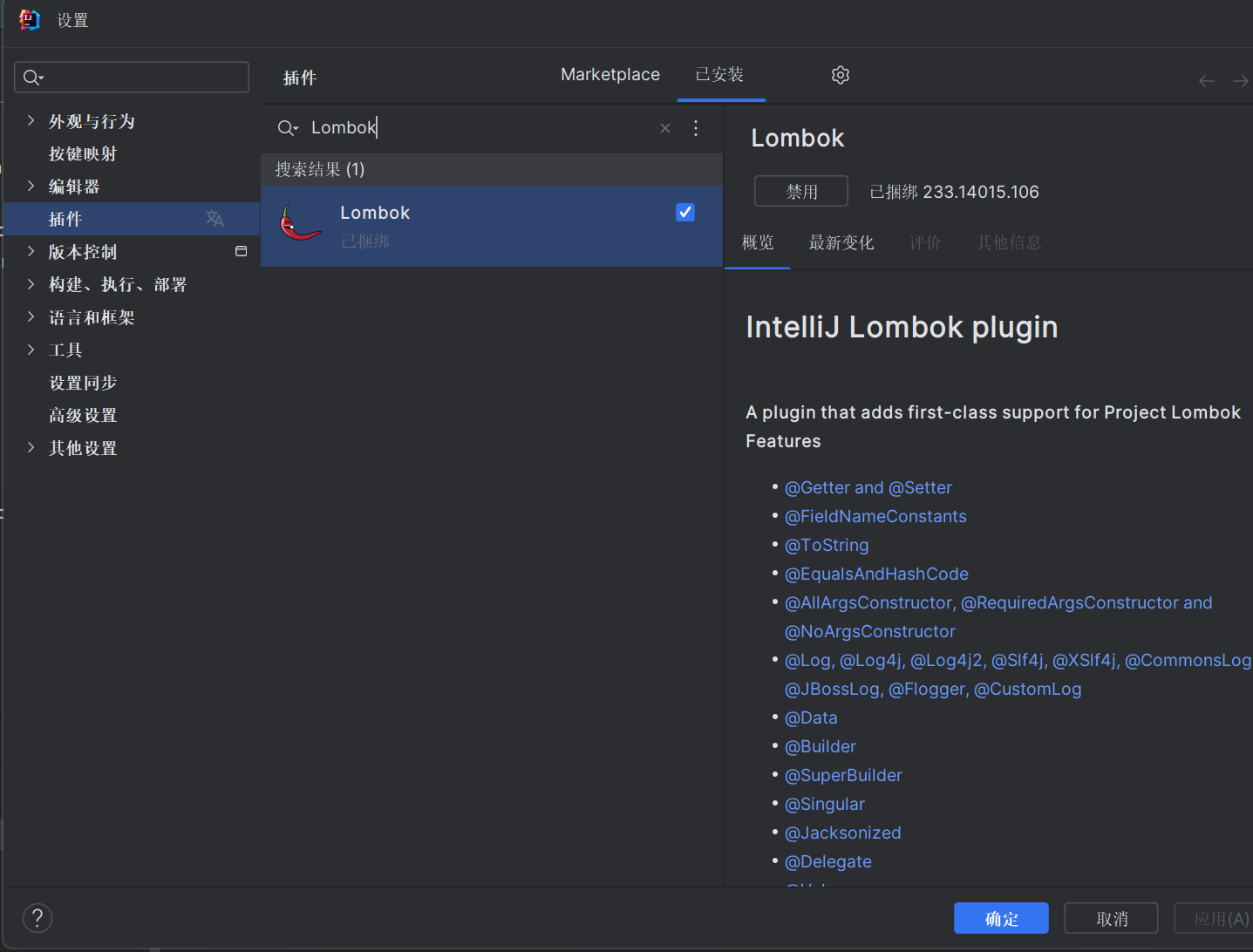
Task: Expand the 语言和框架 settings section
Action: [31, 316]
